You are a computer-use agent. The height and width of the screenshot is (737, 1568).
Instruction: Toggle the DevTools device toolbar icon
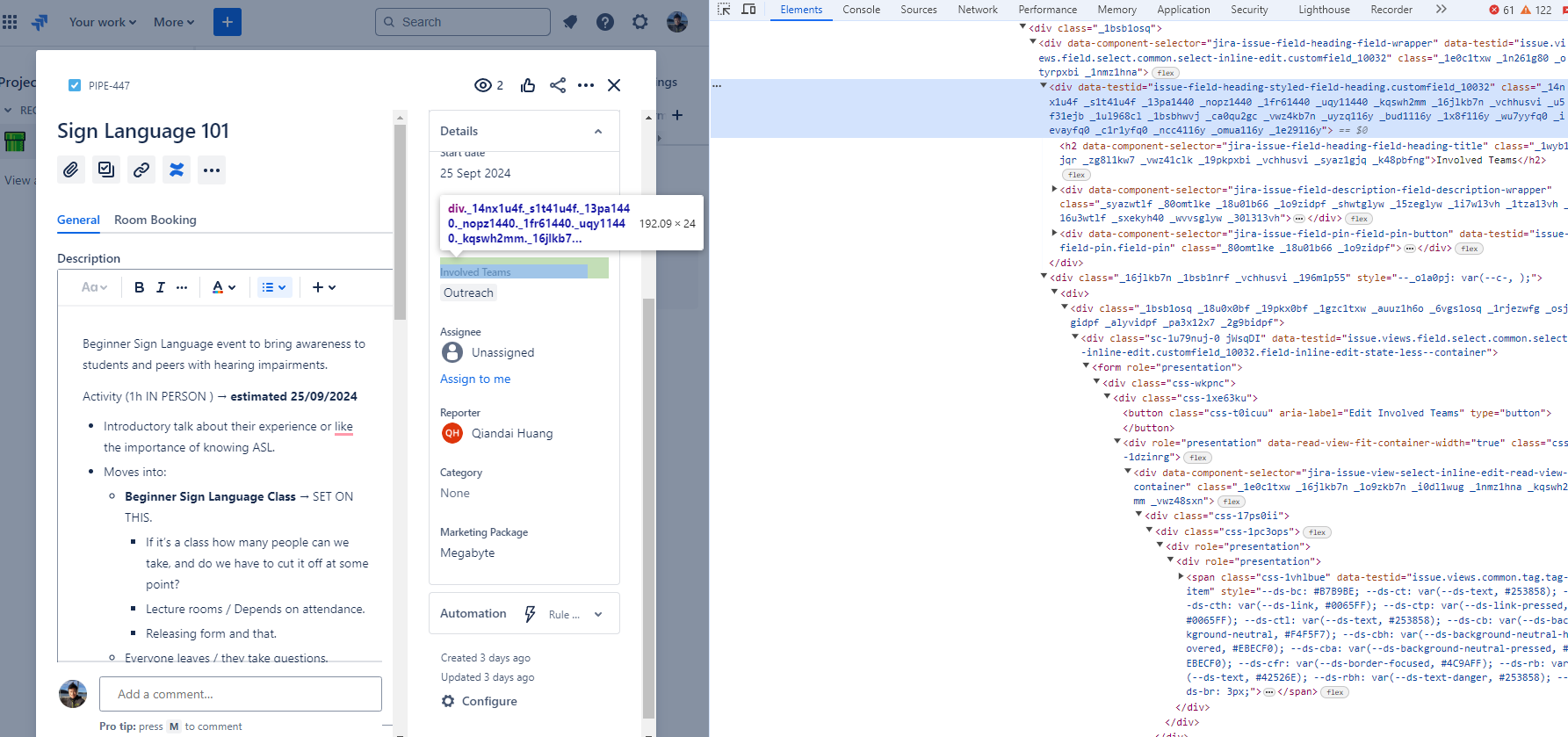click(749, 10)
